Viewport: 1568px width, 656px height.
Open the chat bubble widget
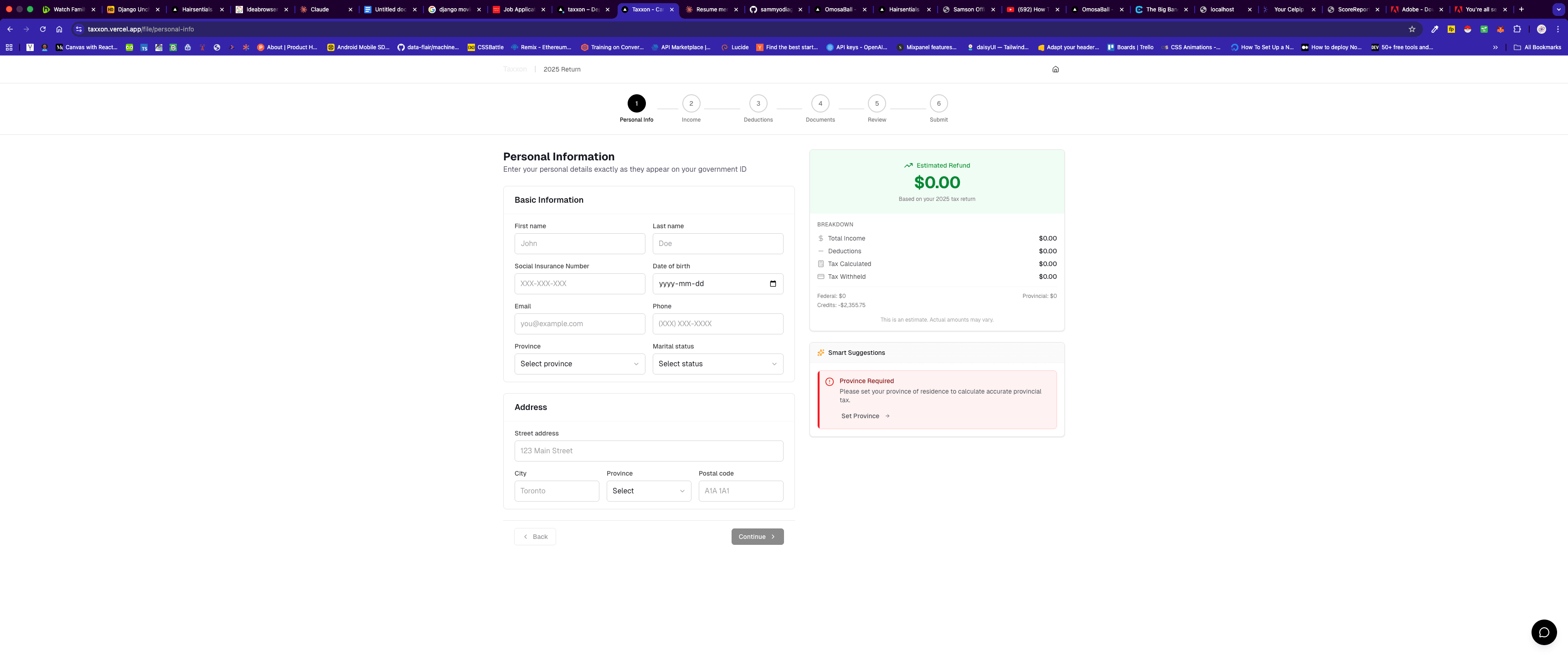tap(1544, 632)
